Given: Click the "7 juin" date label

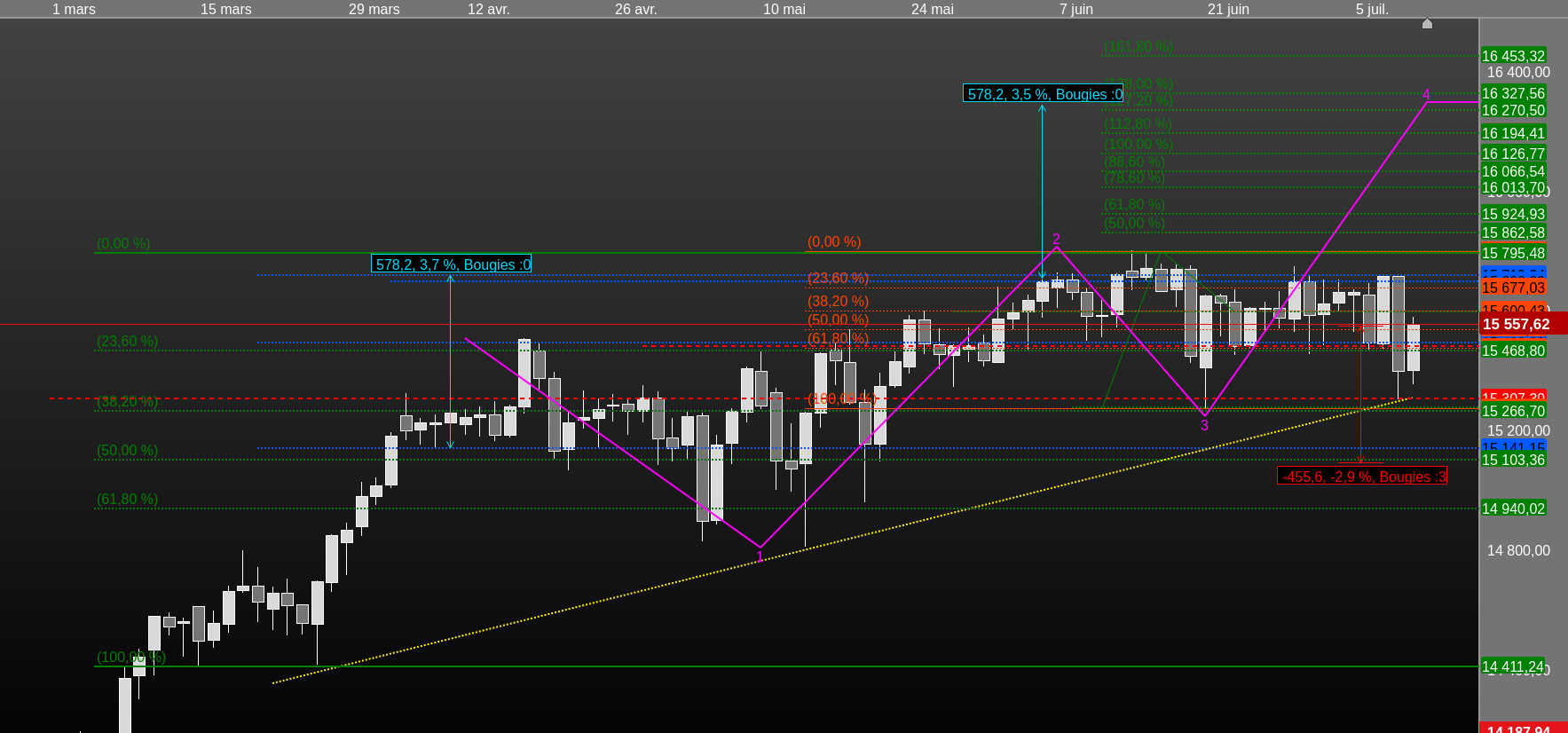Looking at the screenshot, I should coord(1076,9).
